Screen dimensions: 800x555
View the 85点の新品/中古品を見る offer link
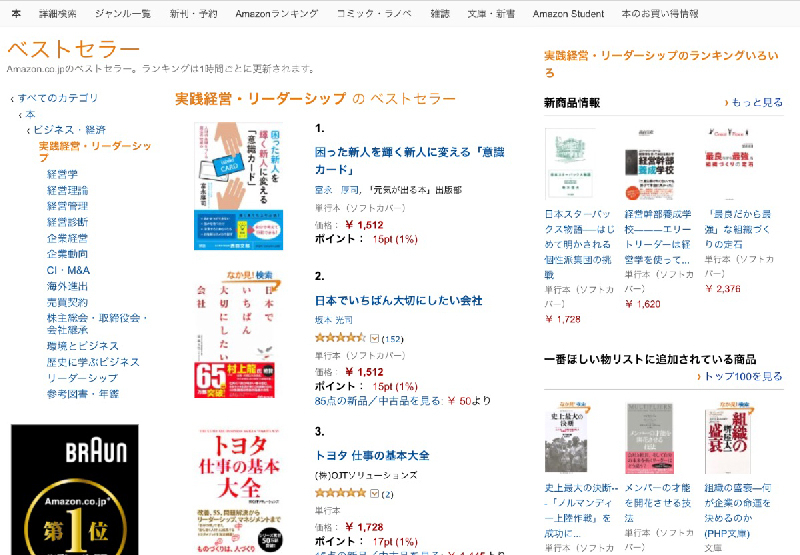379,401
